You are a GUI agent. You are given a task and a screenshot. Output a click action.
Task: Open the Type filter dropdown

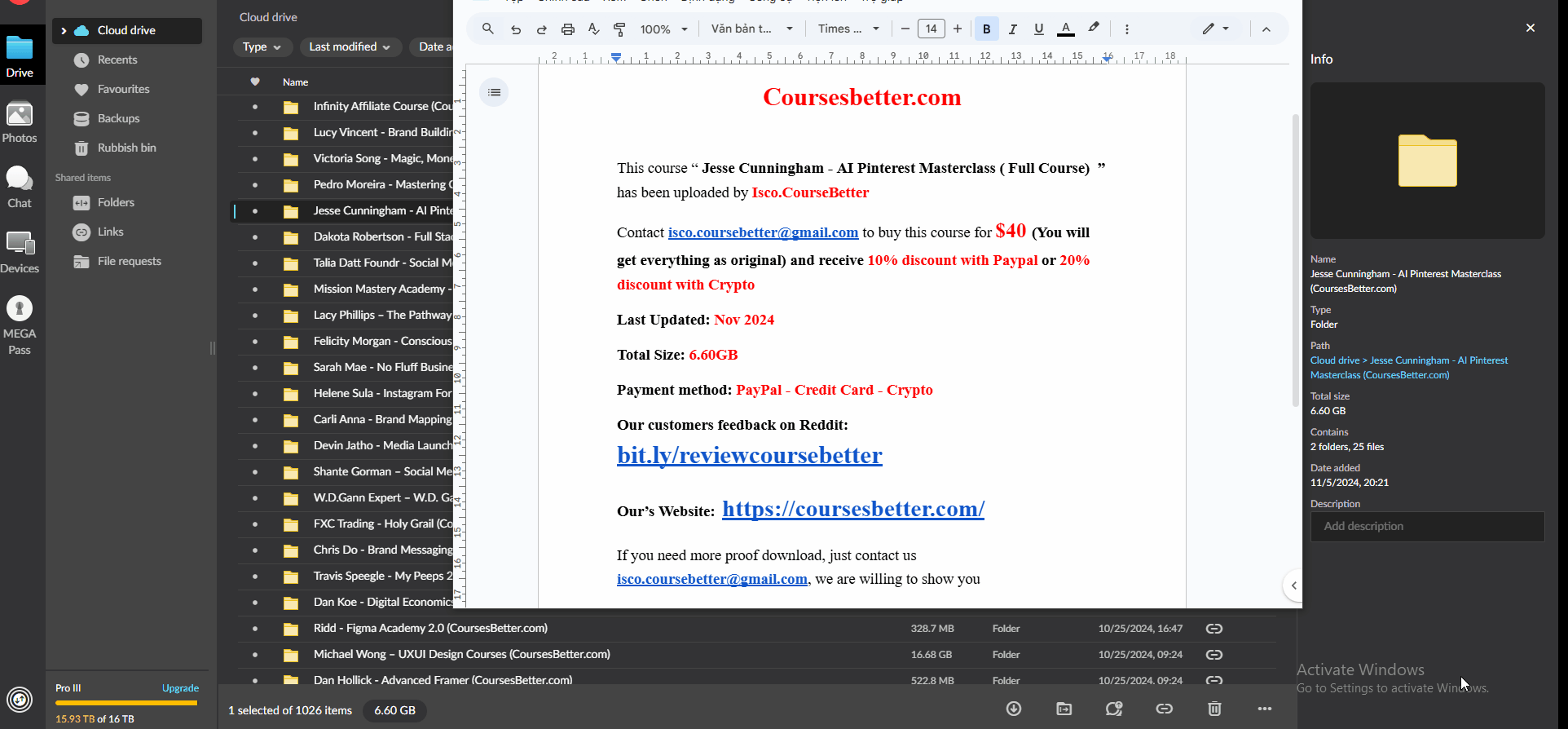click(x=262, y=47)
